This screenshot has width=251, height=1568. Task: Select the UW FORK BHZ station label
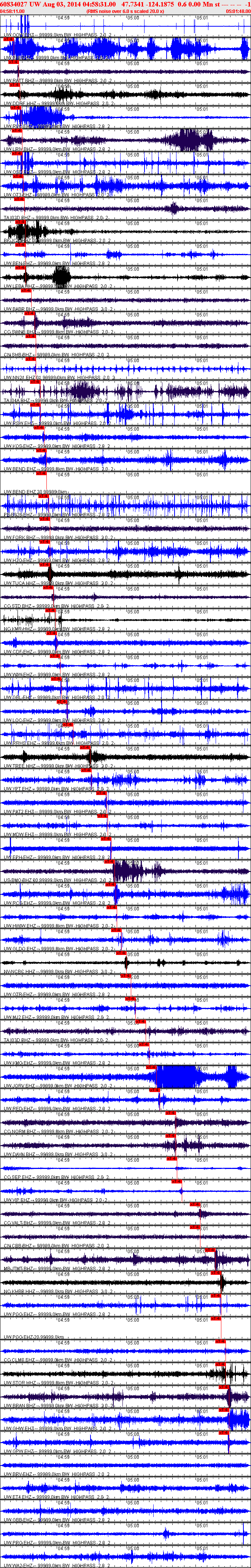[18, 538]
